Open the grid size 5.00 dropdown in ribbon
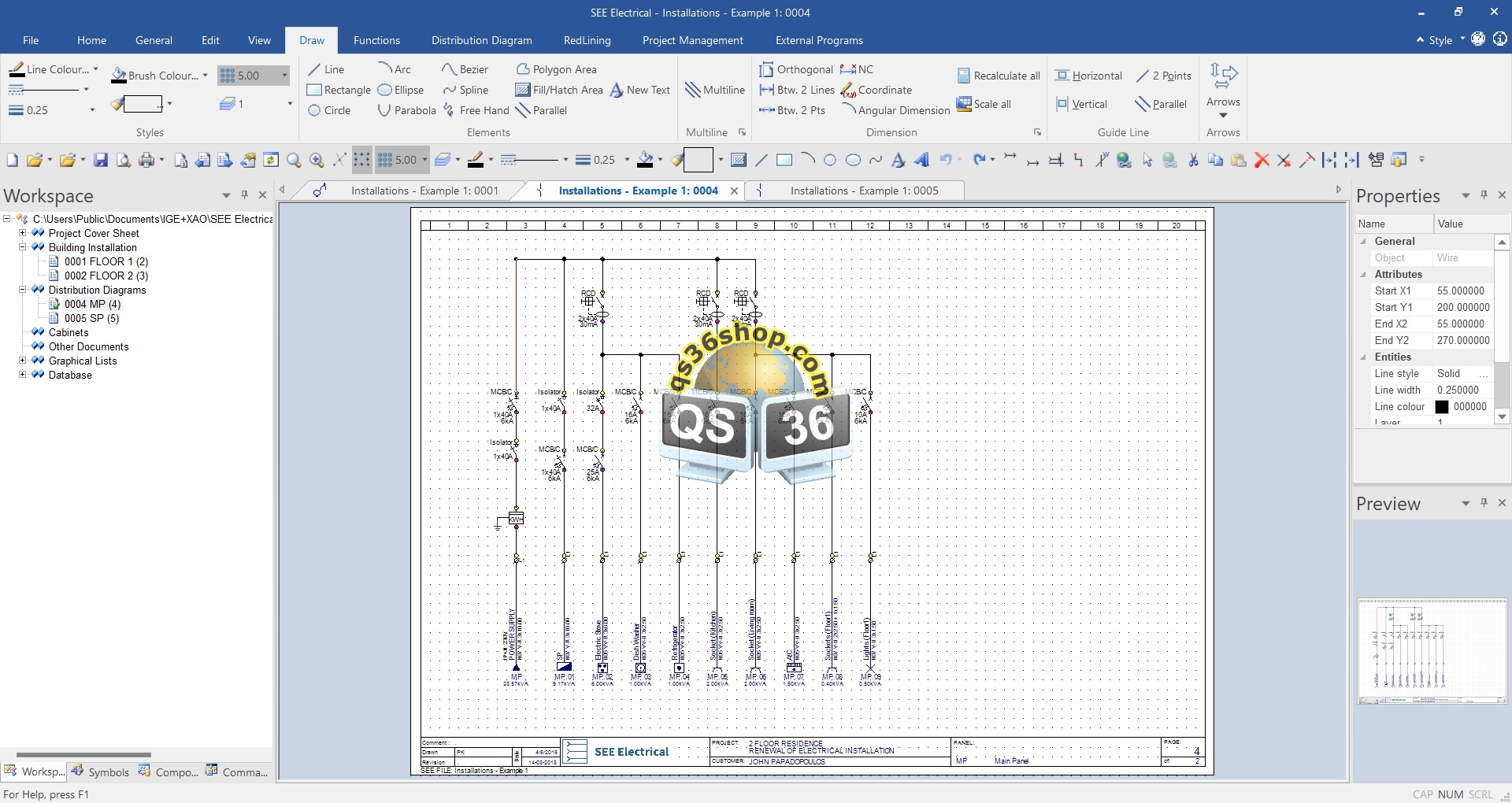The image size is (1512, 803). (x=284, y=76)
